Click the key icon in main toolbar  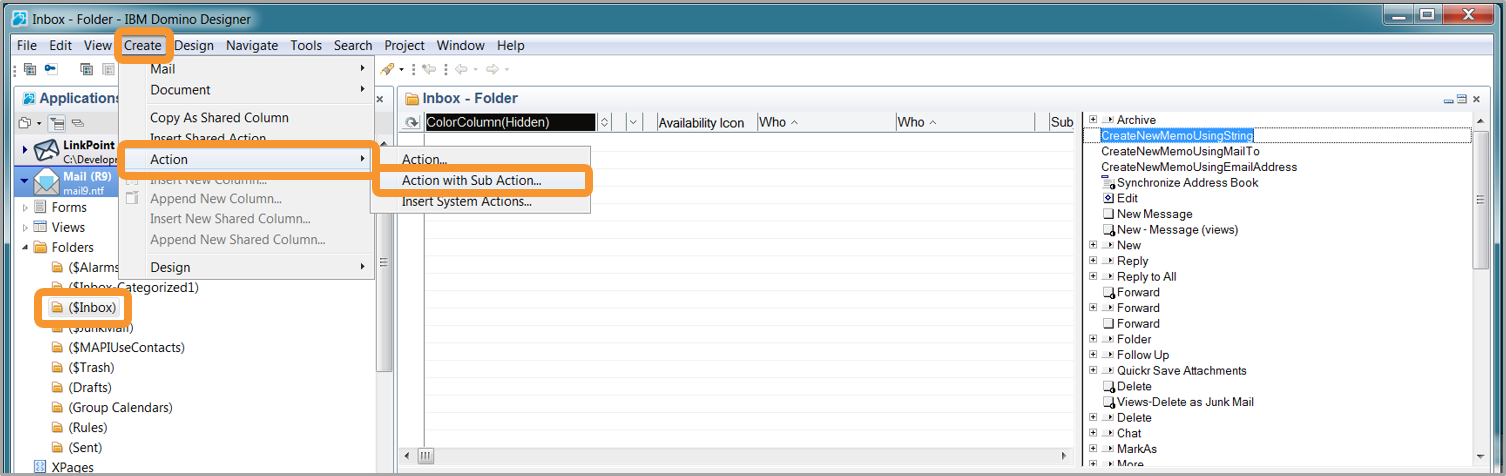pos(50,69)
